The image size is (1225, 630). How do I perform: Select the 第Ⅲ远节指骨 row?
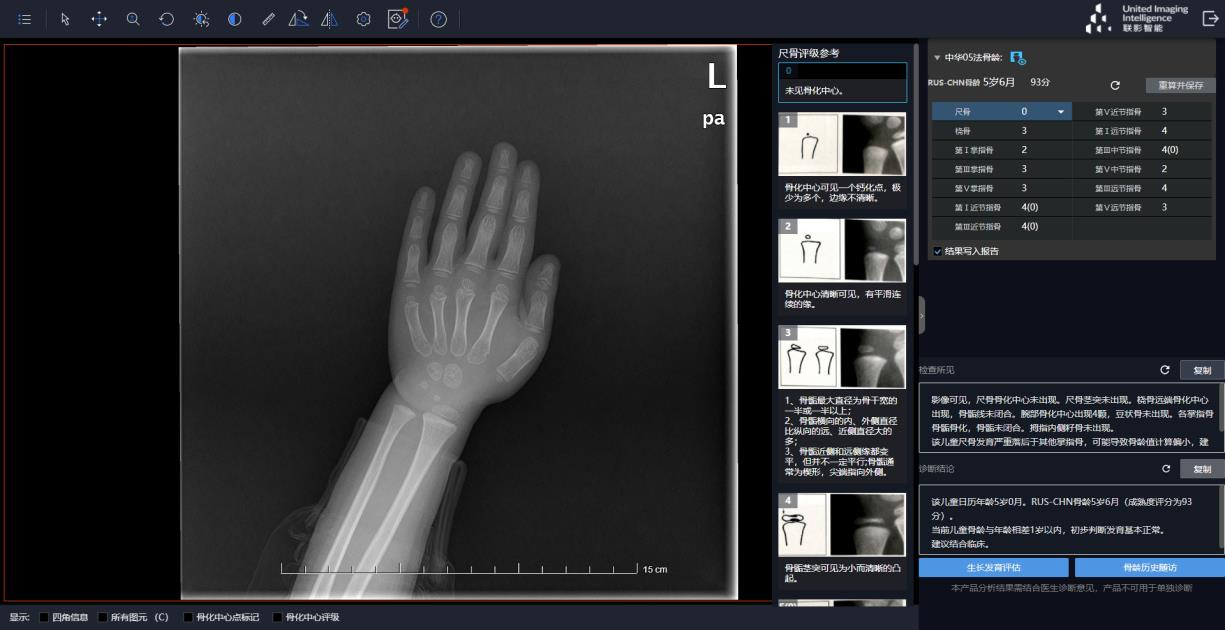click(1142, 188)
